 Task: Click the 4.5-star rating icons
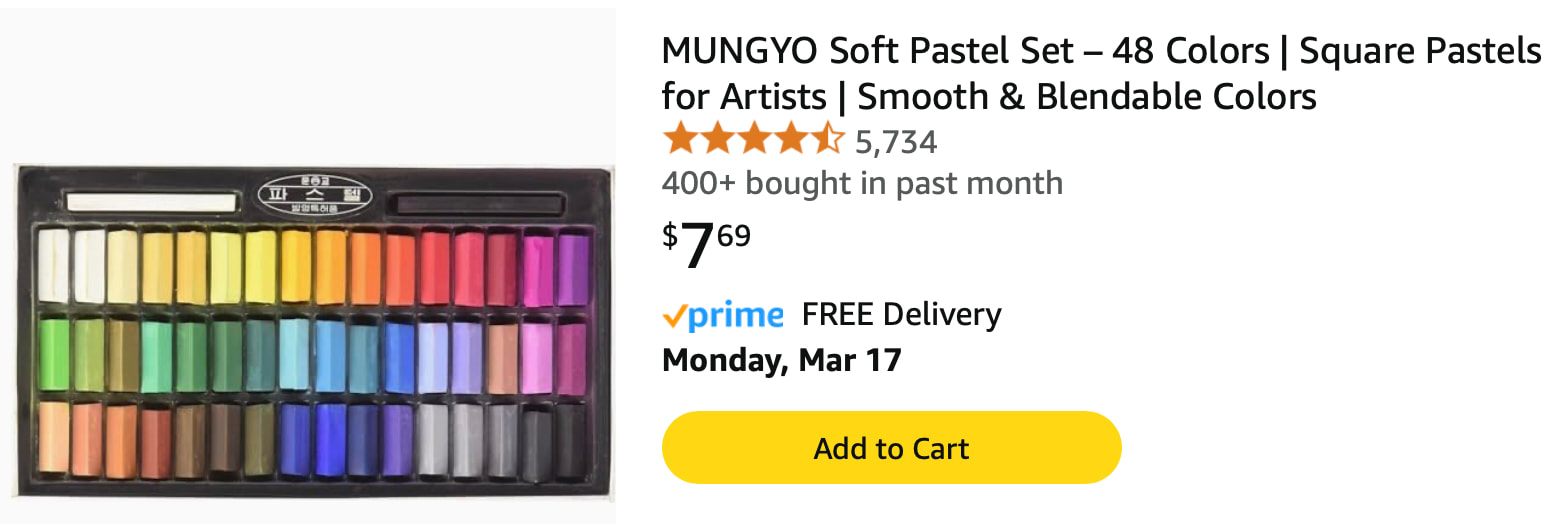tap(753, 140)
